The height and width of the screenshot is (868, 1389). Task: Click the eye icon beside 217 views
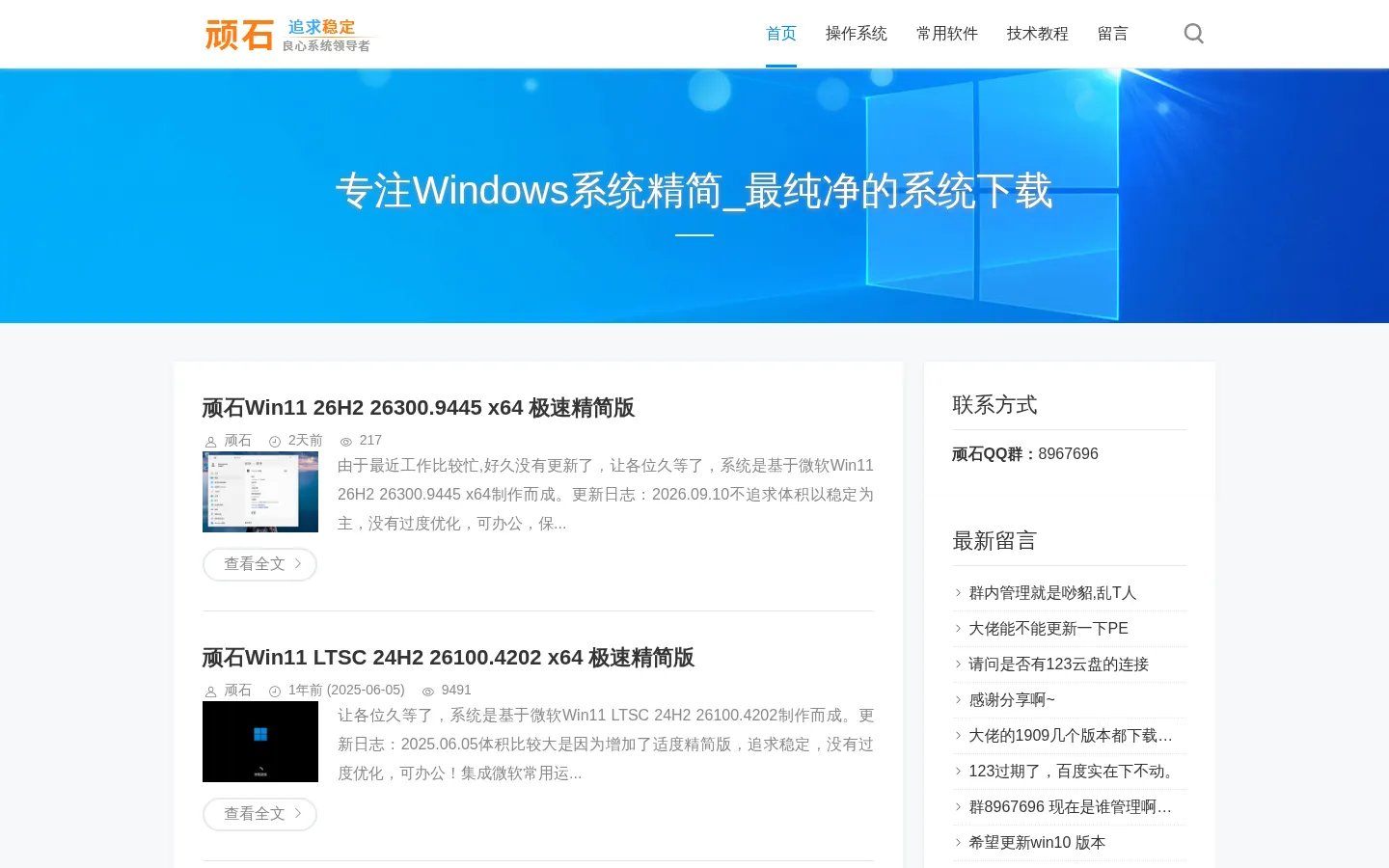click(346, 442)
